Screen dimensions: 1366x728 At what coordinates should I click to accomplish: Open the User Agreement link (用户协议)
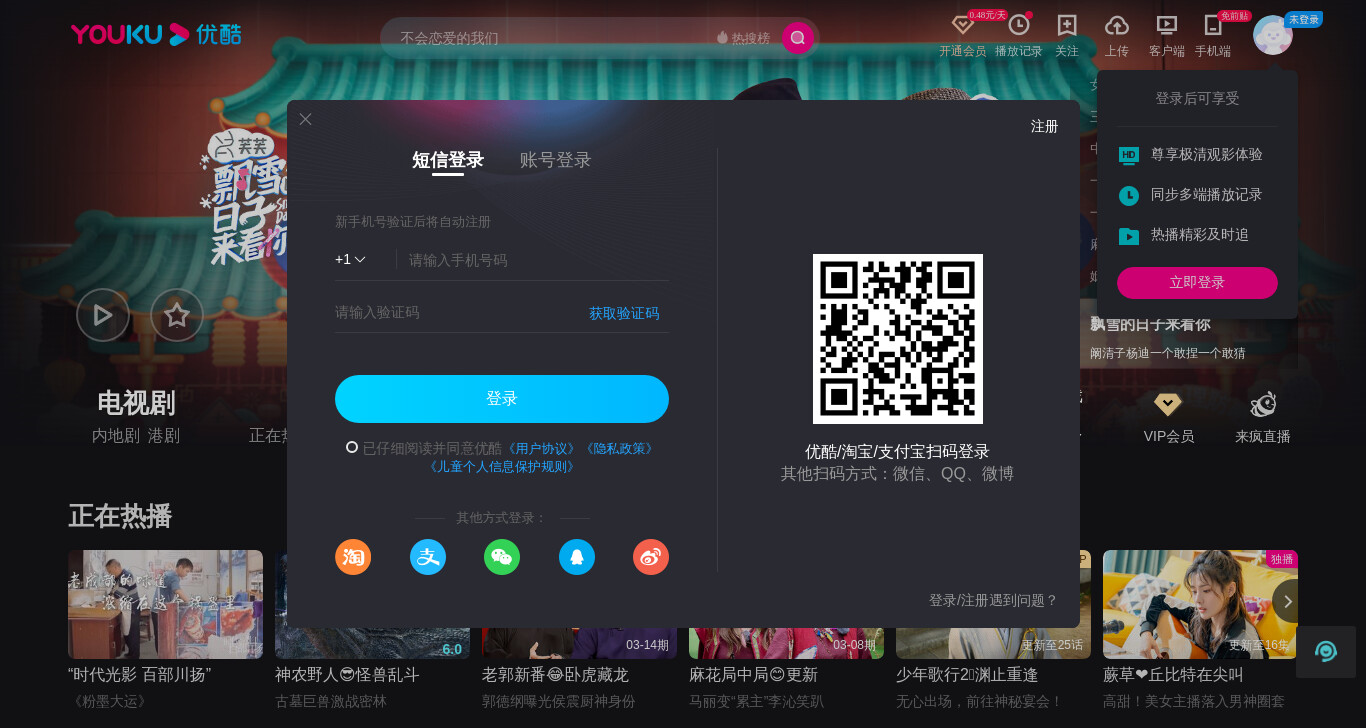point(541,448)
